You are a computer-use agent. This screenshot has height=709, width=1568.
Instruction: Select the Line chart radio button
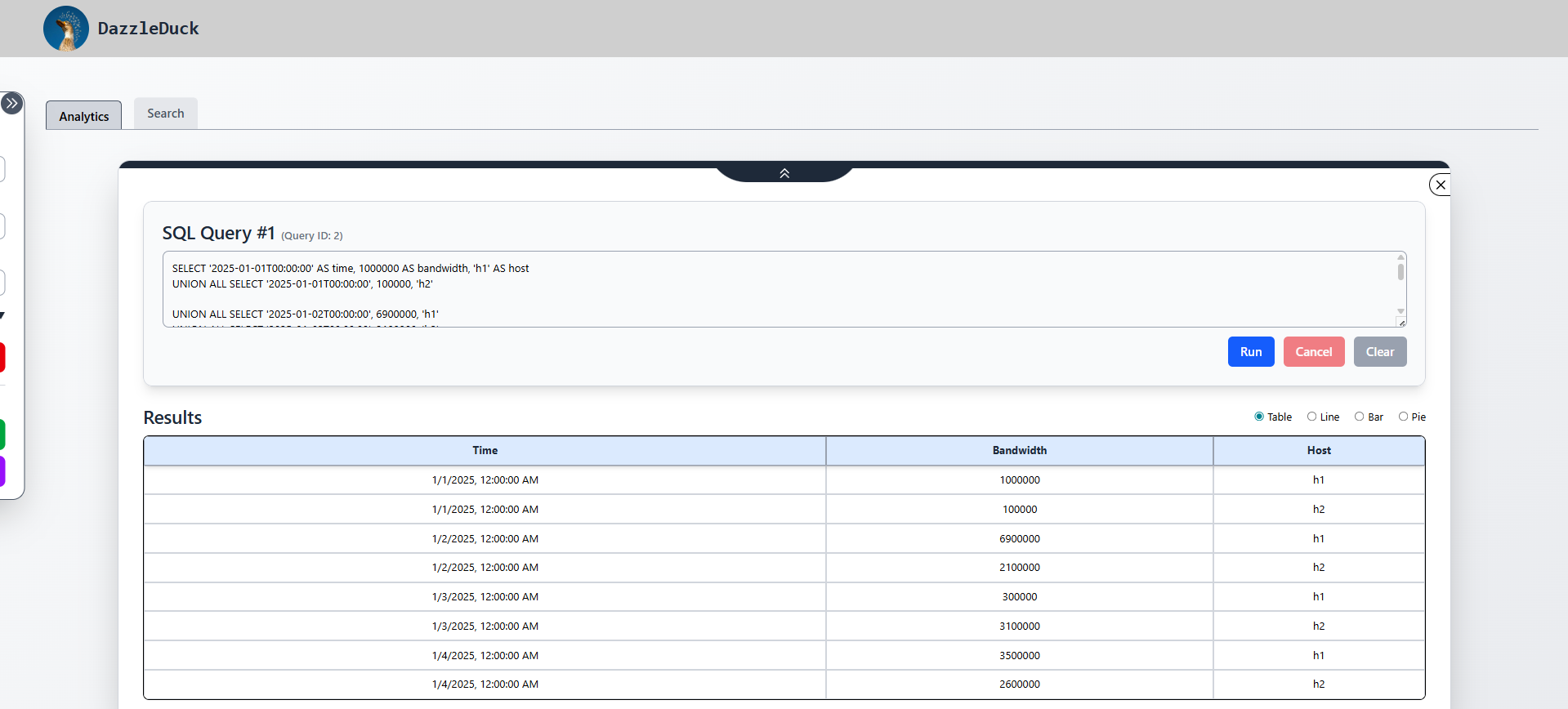(1311, 417)
